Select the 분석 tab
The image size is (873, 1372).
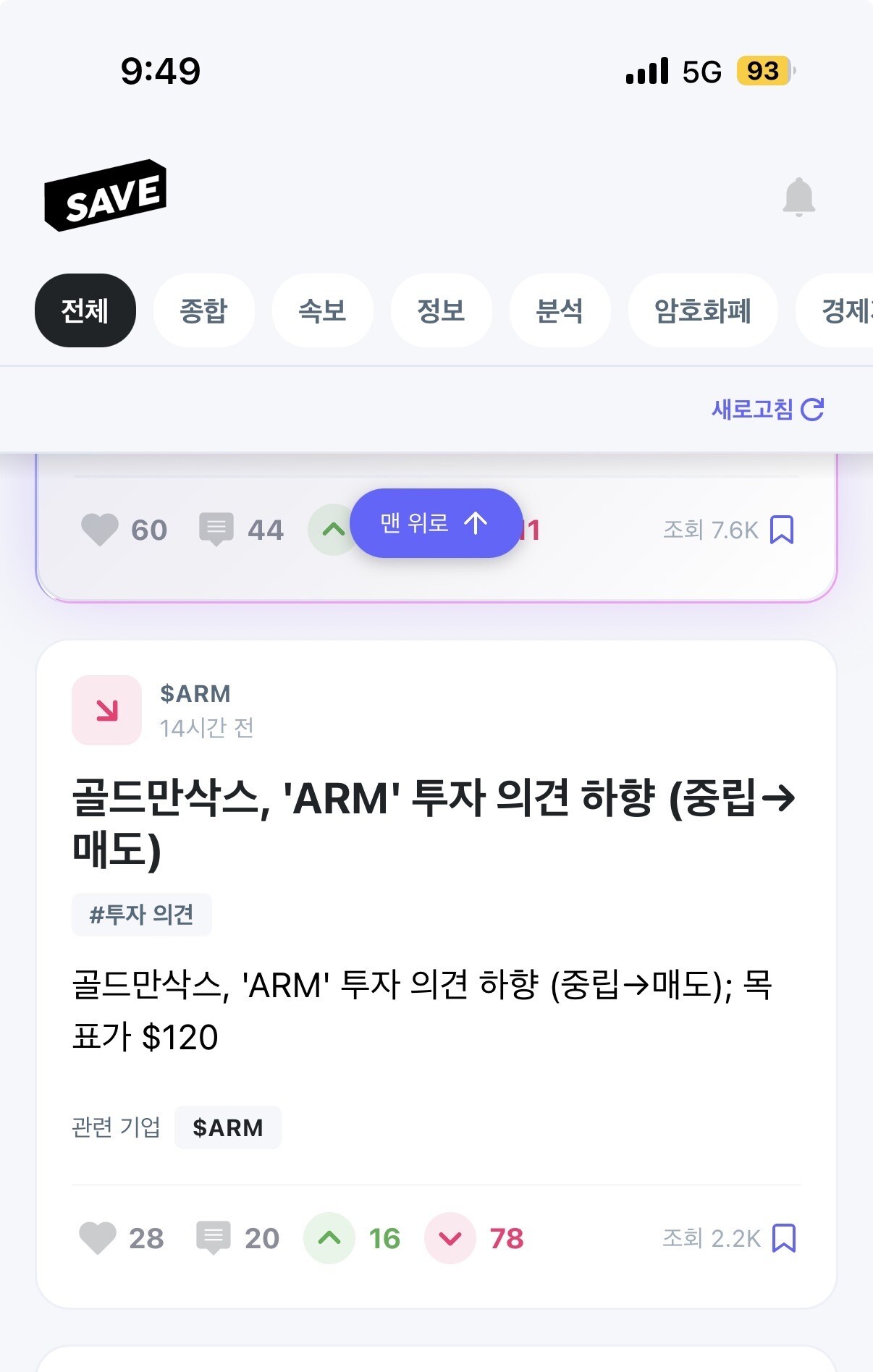(x=560, y=310)
